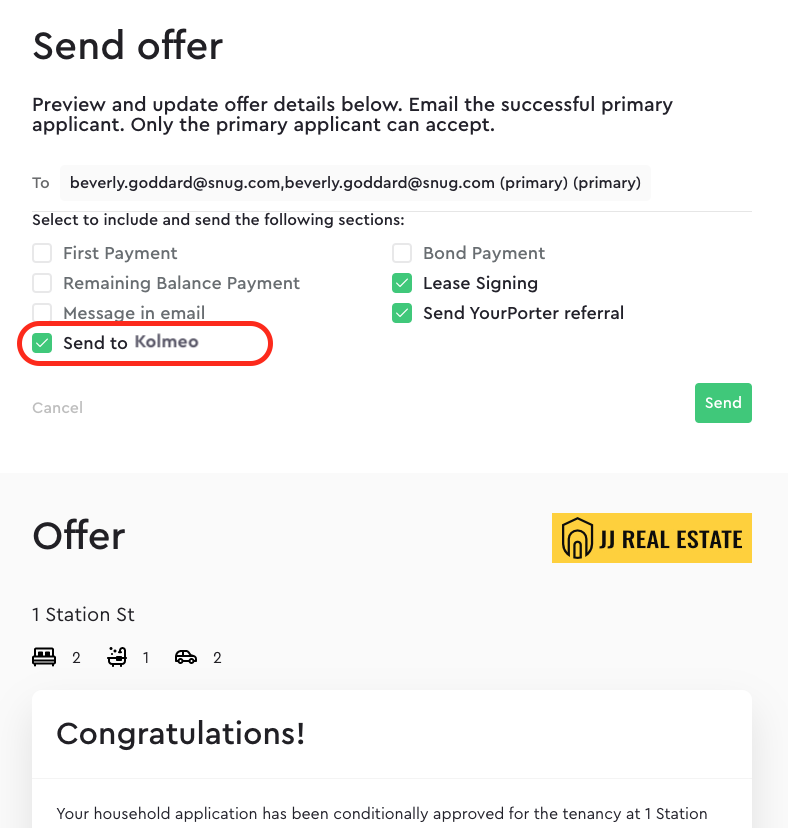The image size is (788, 828).
Task: Click the Congratulations! heading
Action: pyautogui.click(x=181, y=734)
